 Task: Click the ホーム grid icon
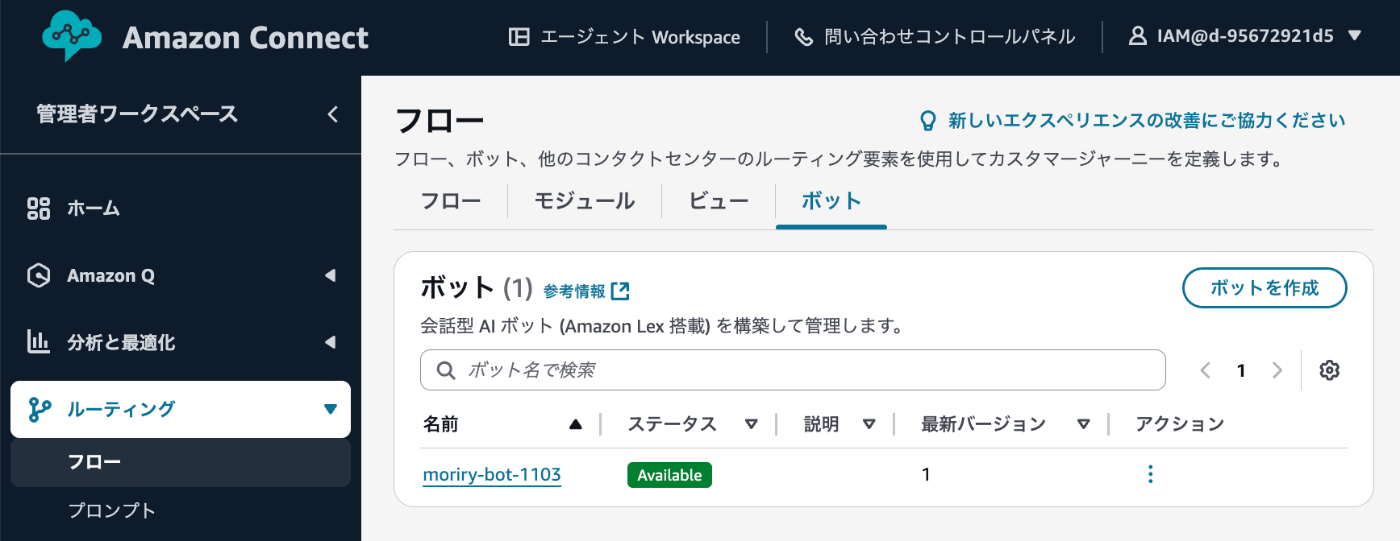point(38,209)
